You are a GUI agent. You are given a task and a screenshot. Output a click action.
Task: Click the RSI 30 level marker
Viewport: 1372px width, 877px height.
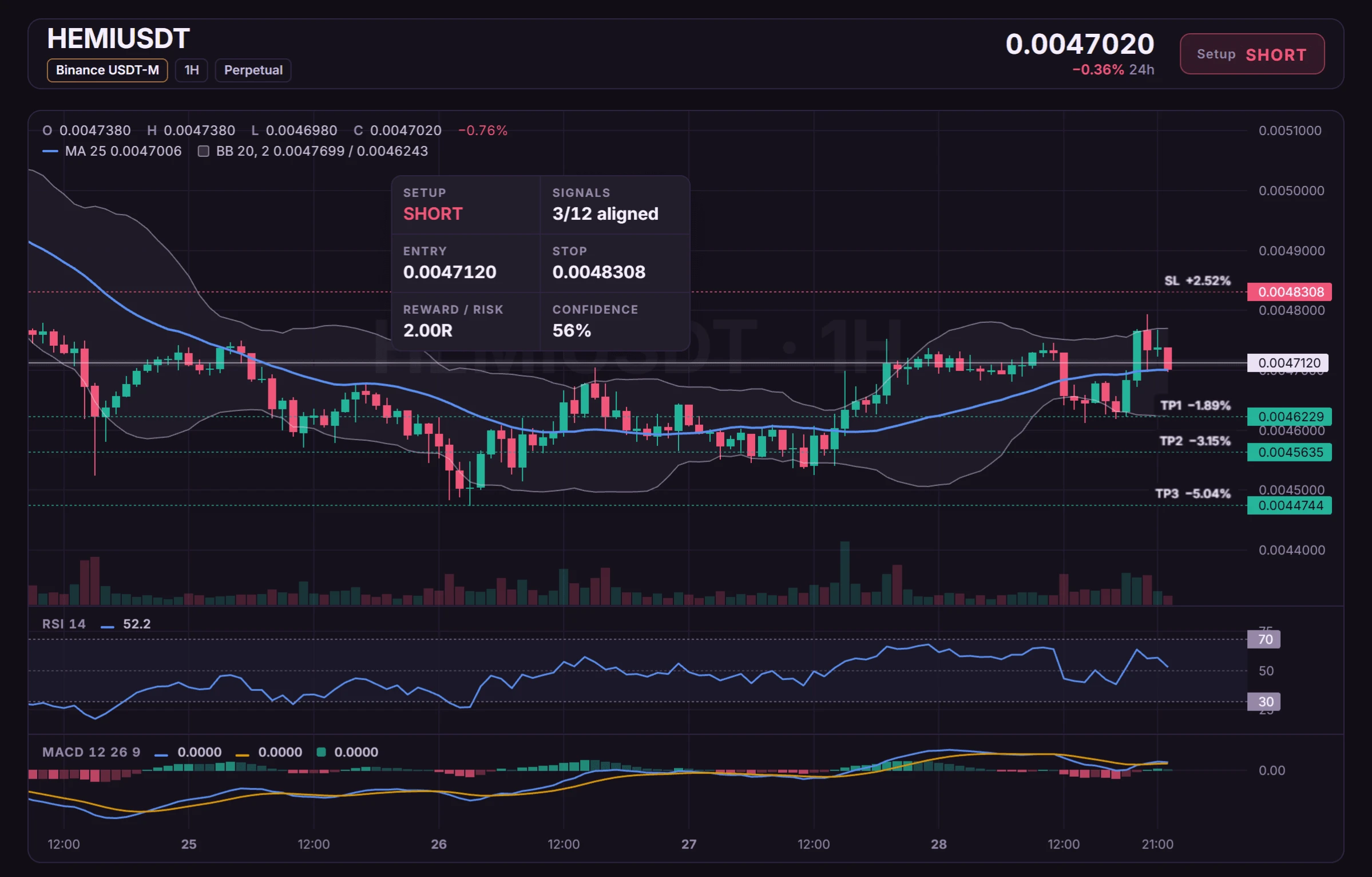click(x=1264, y=702)
